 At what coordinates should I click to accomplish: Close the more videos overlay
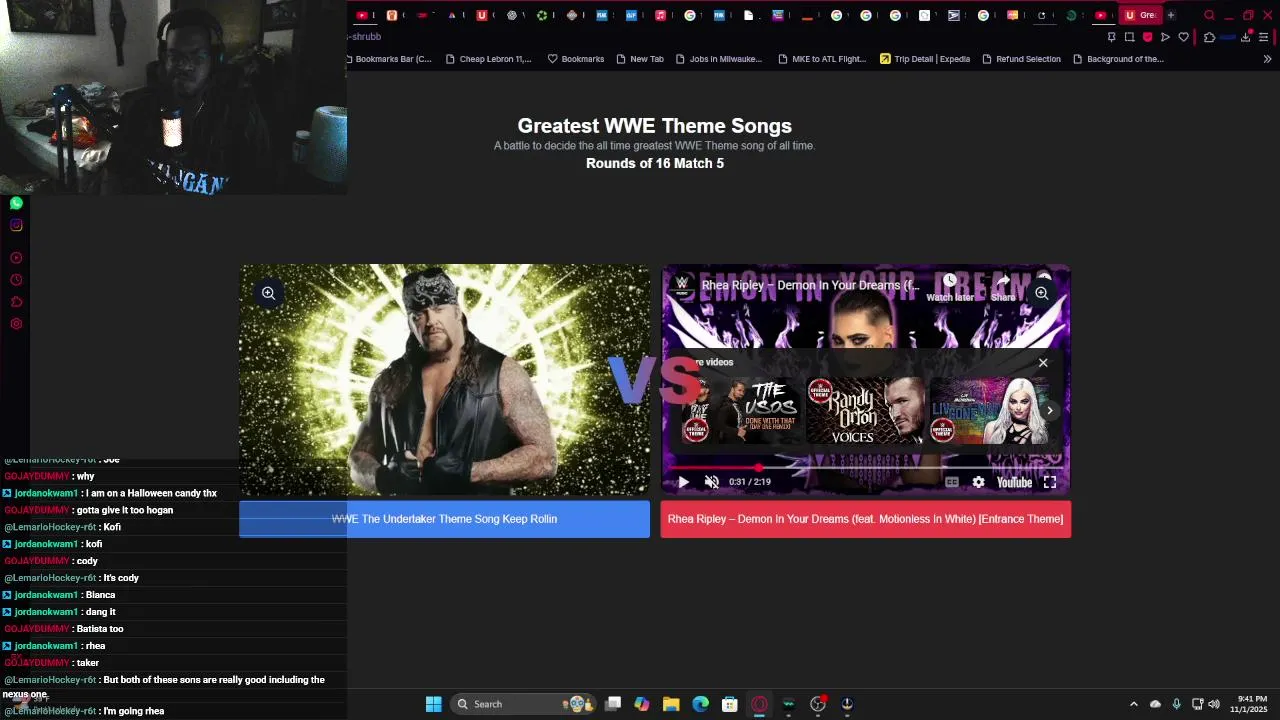tap(1043, 363)
